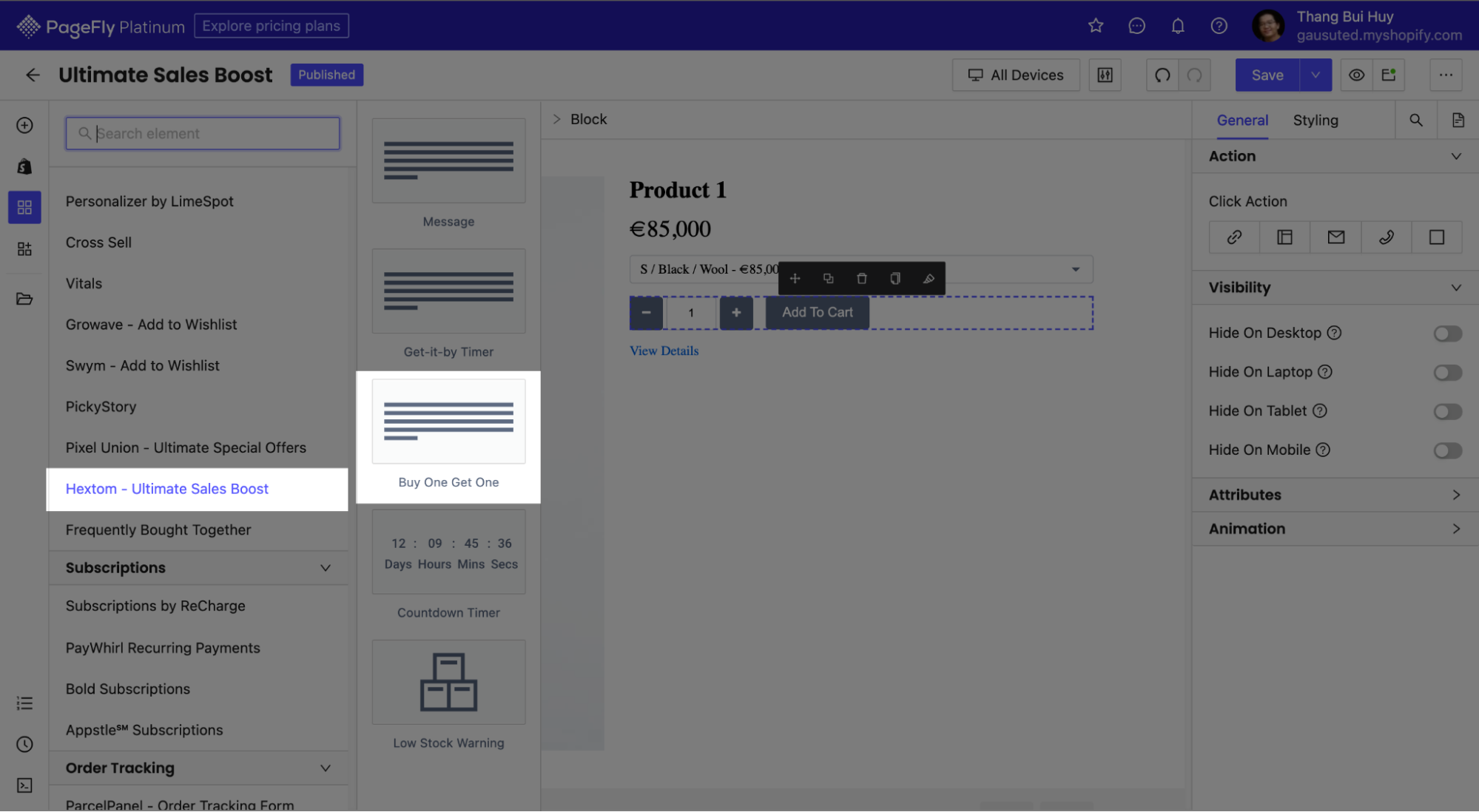
Task: Copy element using clipboard toolbar icon
Action: pos(895,279)
